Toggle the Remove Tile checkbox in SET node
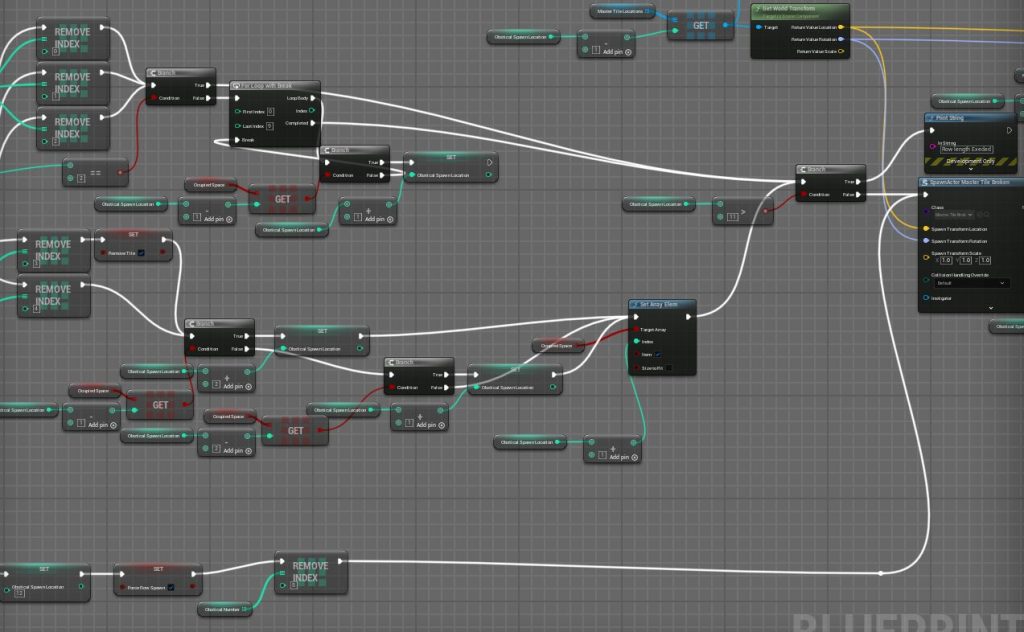1024x632 pixels. (141, 253)
